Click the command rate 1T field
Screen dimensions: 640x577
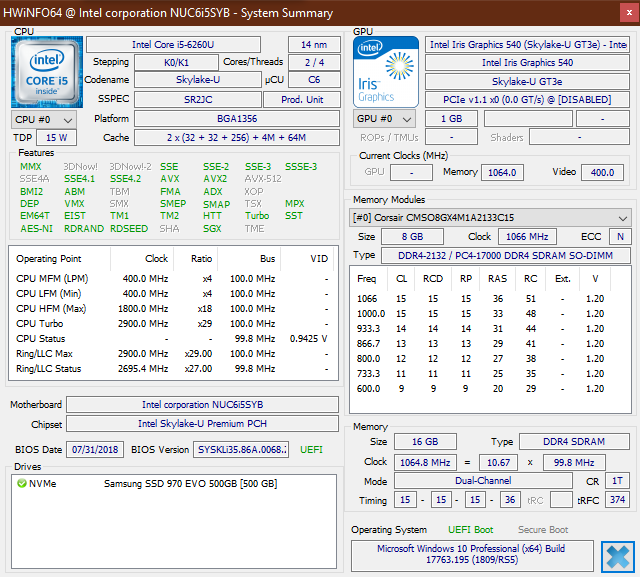coord(617,481)
